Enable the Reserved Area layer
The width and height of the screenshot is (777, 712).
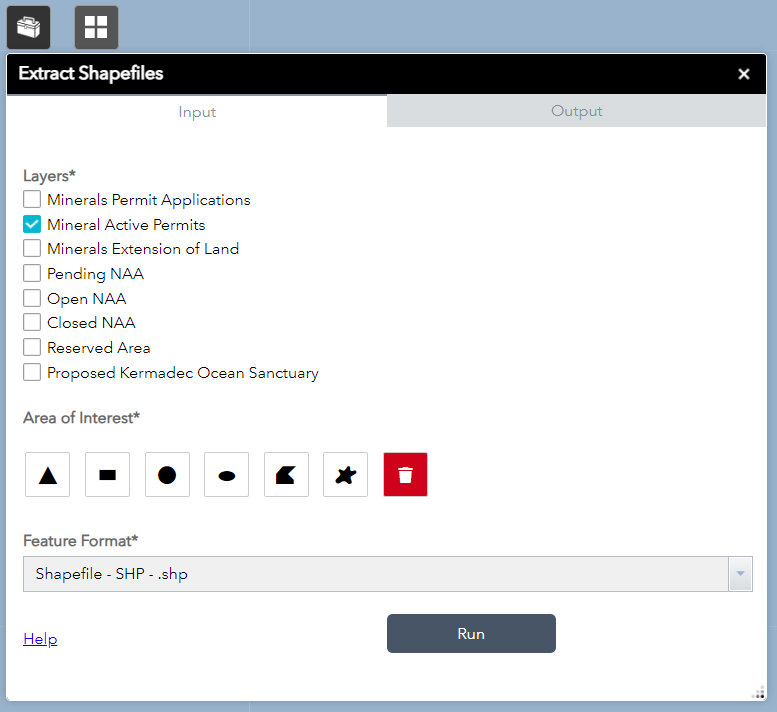32,348
